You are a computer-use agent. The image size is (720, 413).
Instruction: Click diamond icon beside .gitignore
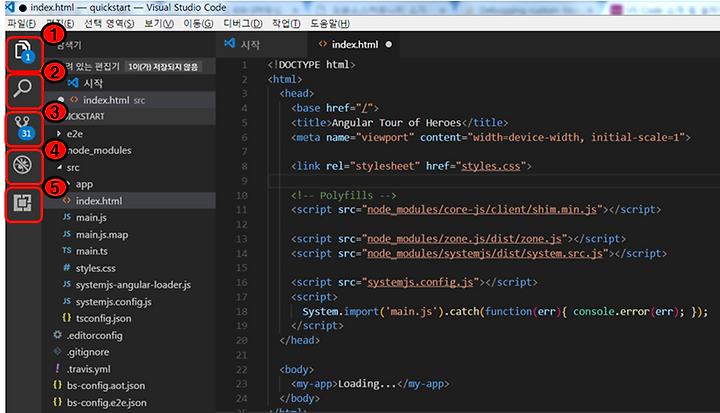coord(57,351)
